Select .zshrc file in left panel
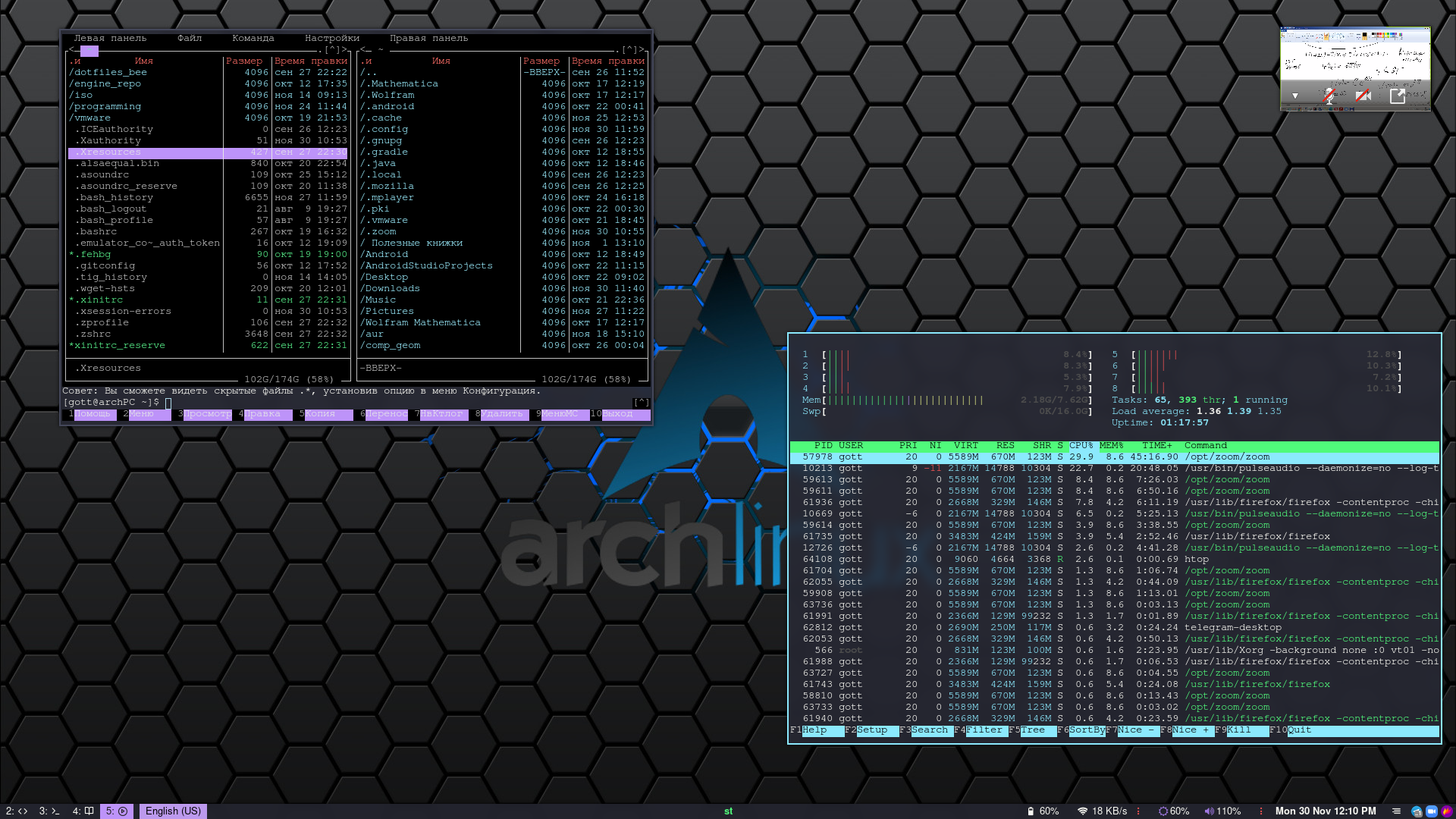This screenshot has width=1456, height=819. click(x=208, y=334)
